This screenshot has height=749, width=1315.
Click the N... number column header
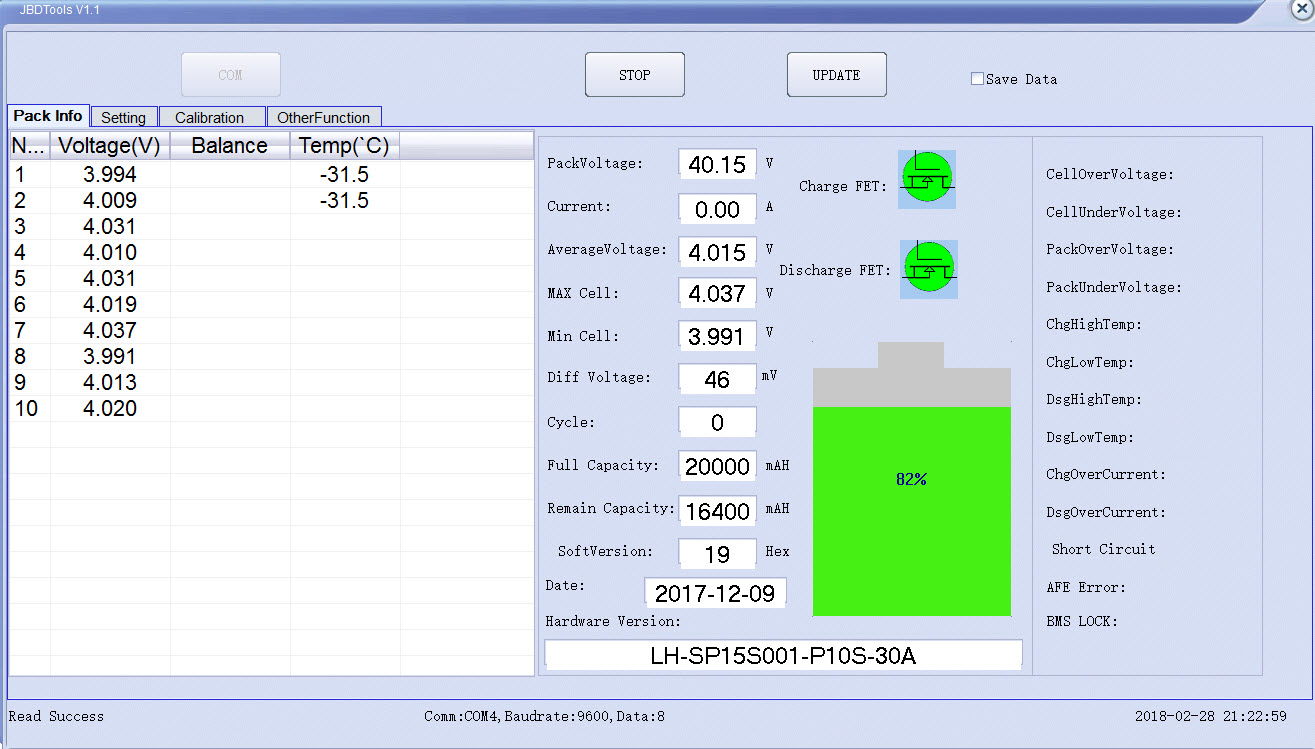(30, 146)
